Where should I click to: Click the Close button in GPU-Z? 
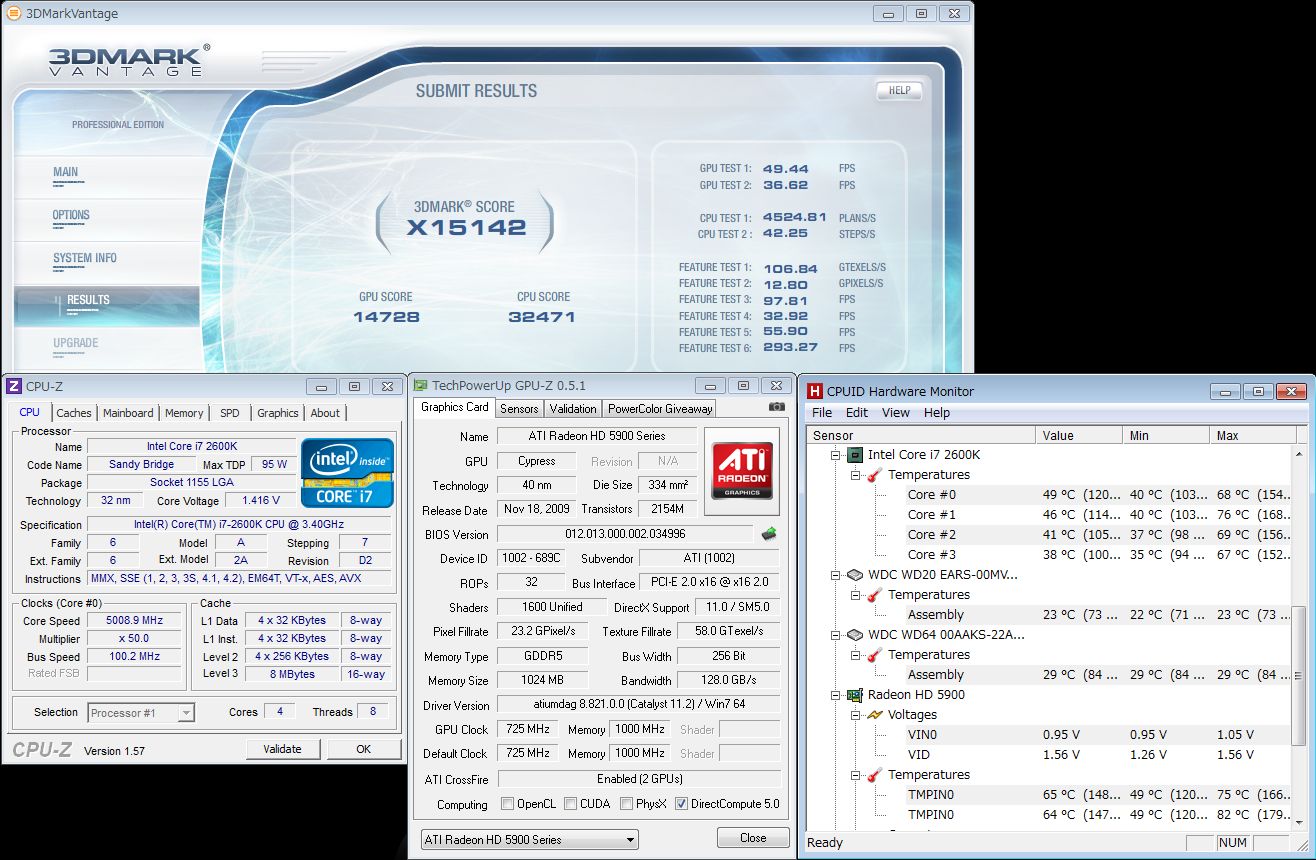753,838
